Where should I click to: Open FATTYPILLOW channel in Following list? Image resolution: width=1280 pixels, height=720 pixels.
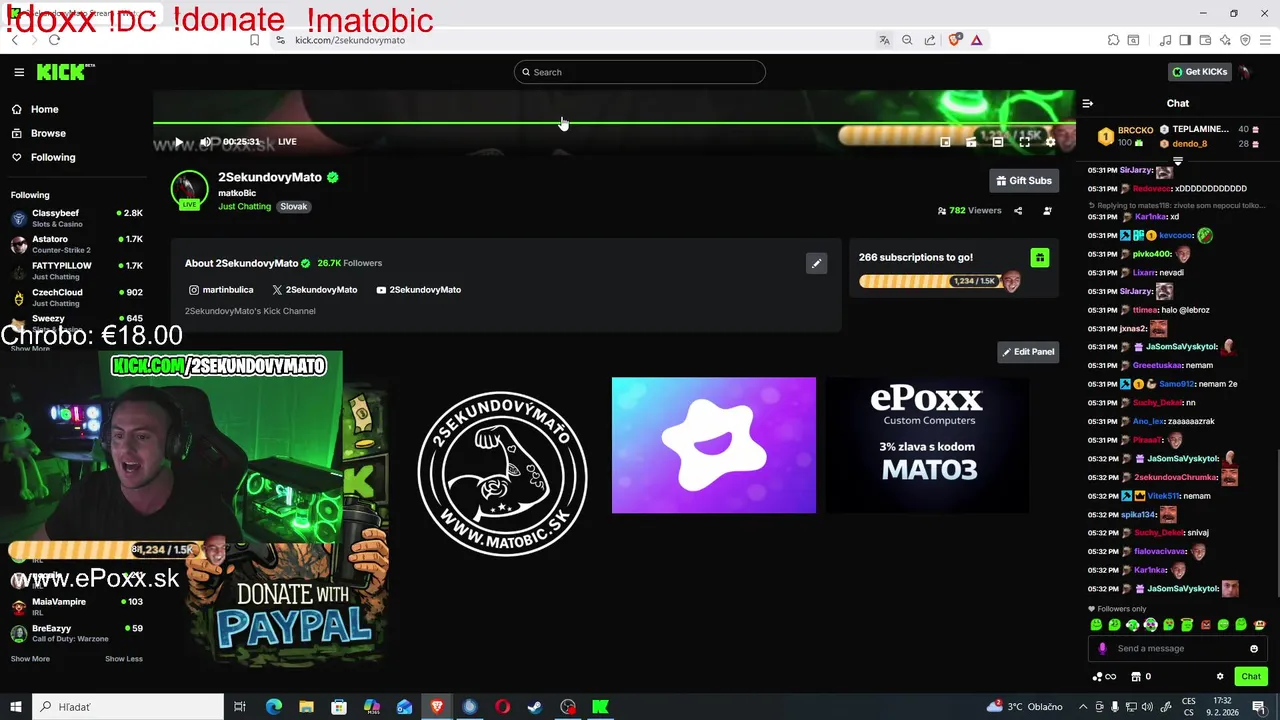coord(77,271)
